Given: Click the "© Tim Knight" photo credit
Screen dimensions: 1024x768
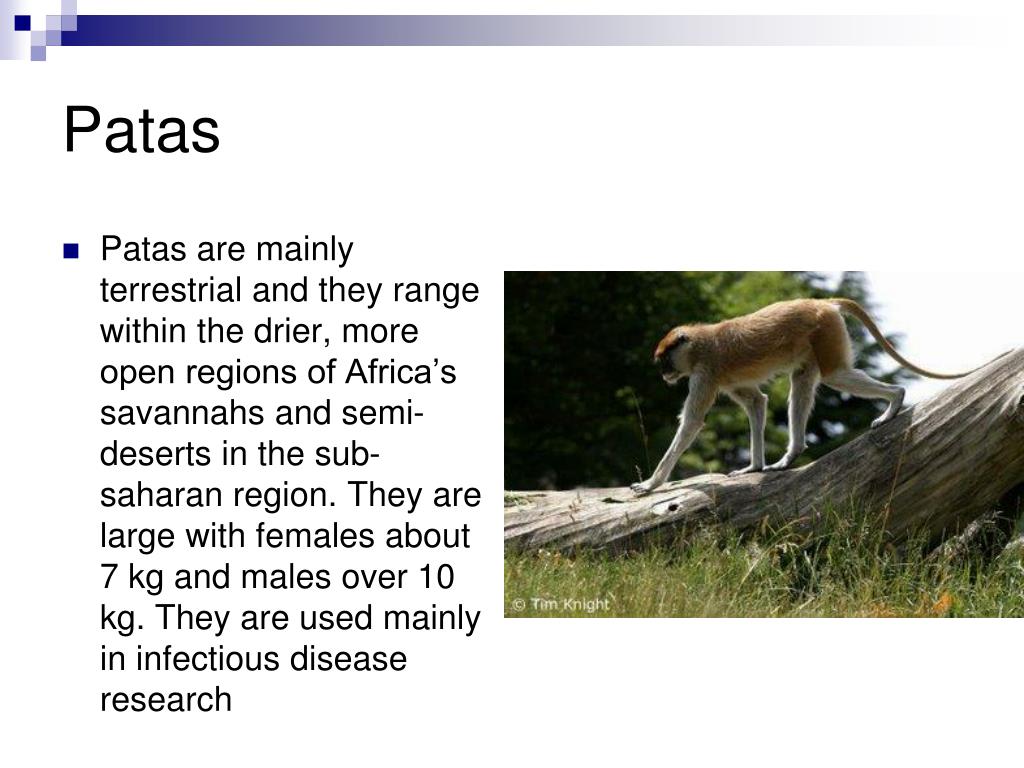Looking at the screenshot, I should (x=561, y=604).
